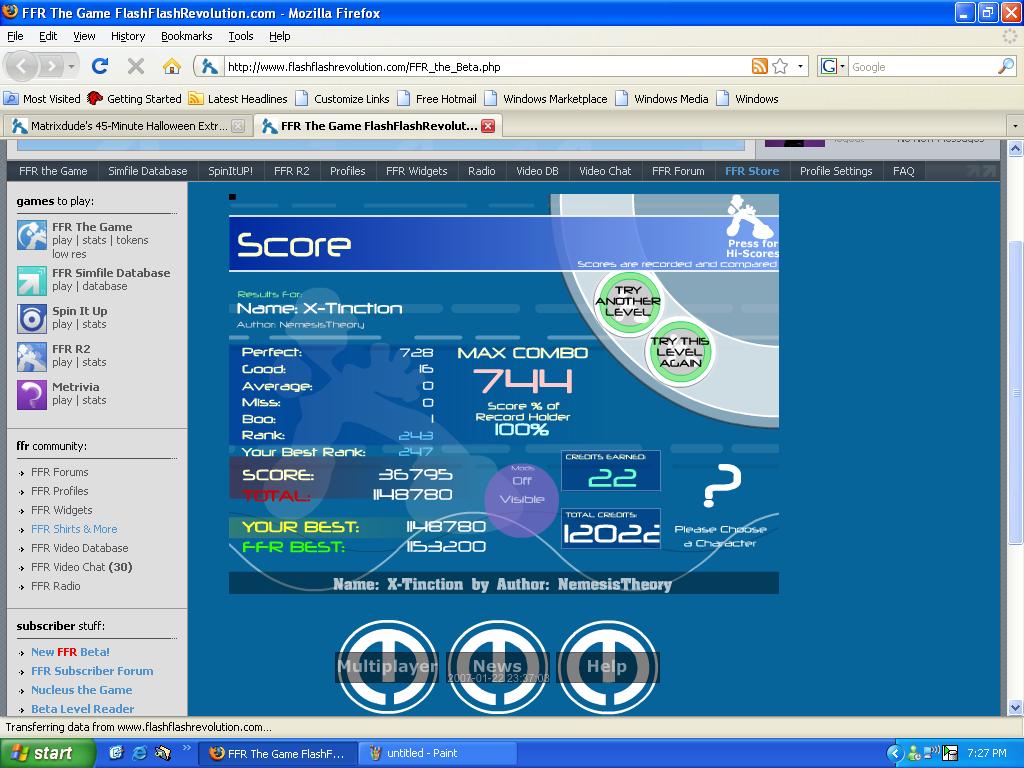Click the page vertical scrollbar thumb

[x=1016, y=392]
